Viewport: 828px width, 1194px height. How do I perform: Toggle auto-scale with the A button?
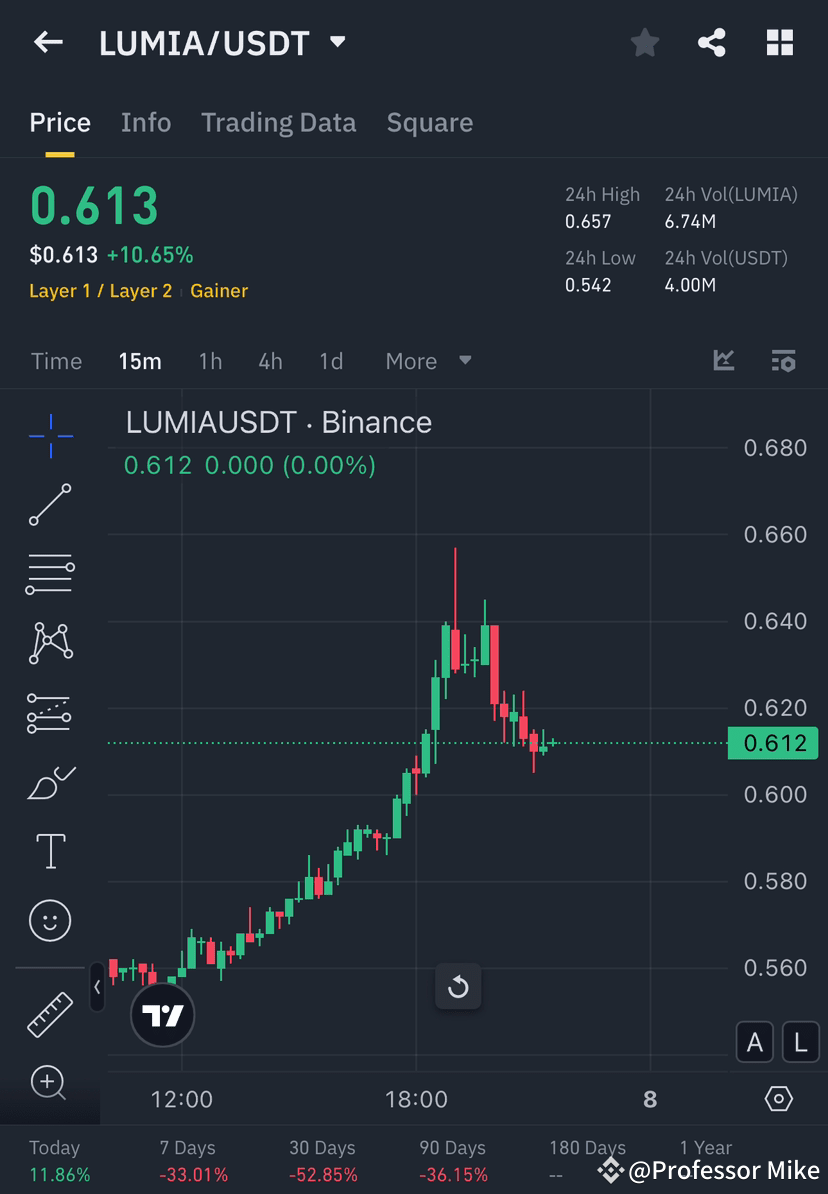coord(755,1042)
